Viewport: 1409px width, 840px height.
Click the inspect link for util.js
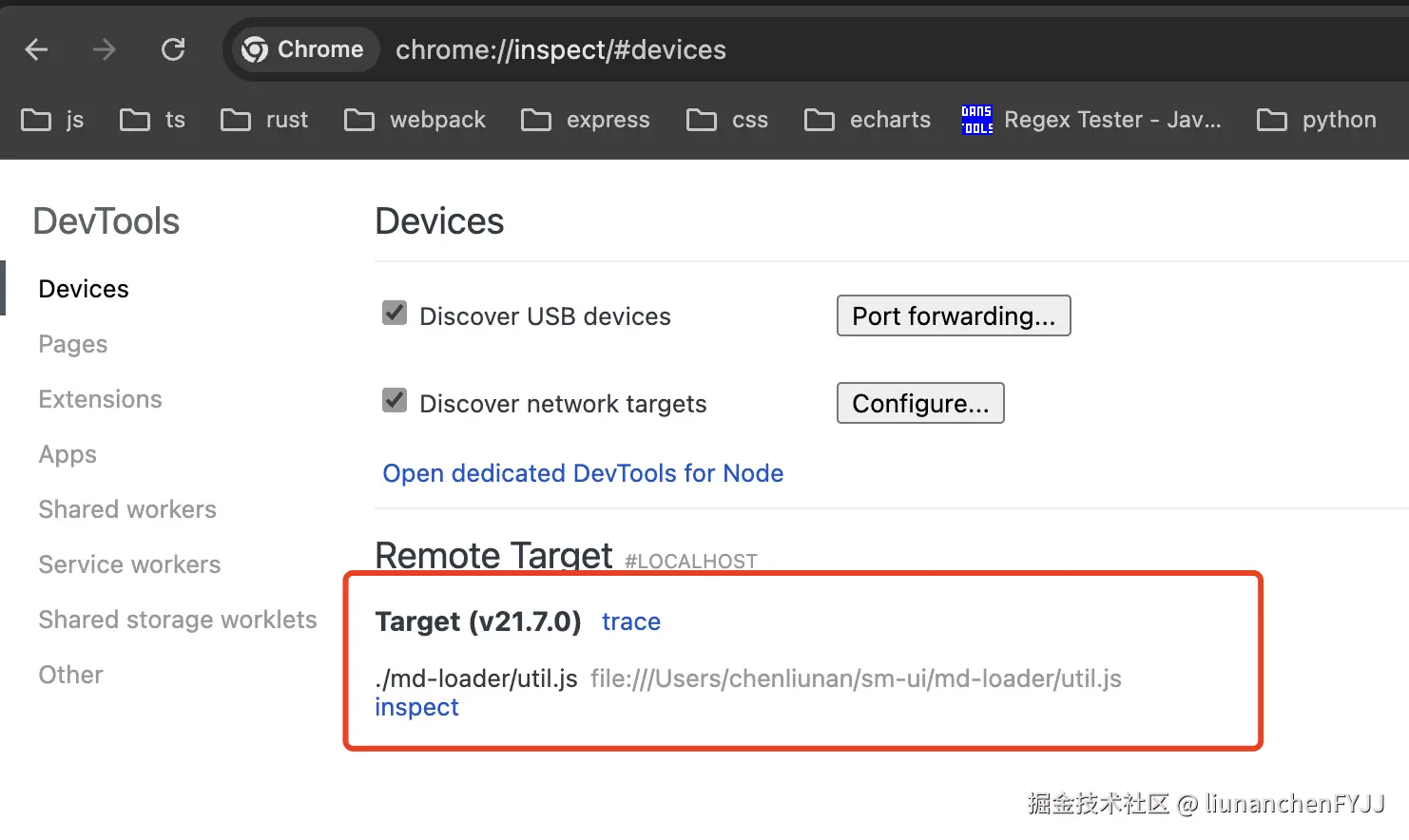point(416,707)
